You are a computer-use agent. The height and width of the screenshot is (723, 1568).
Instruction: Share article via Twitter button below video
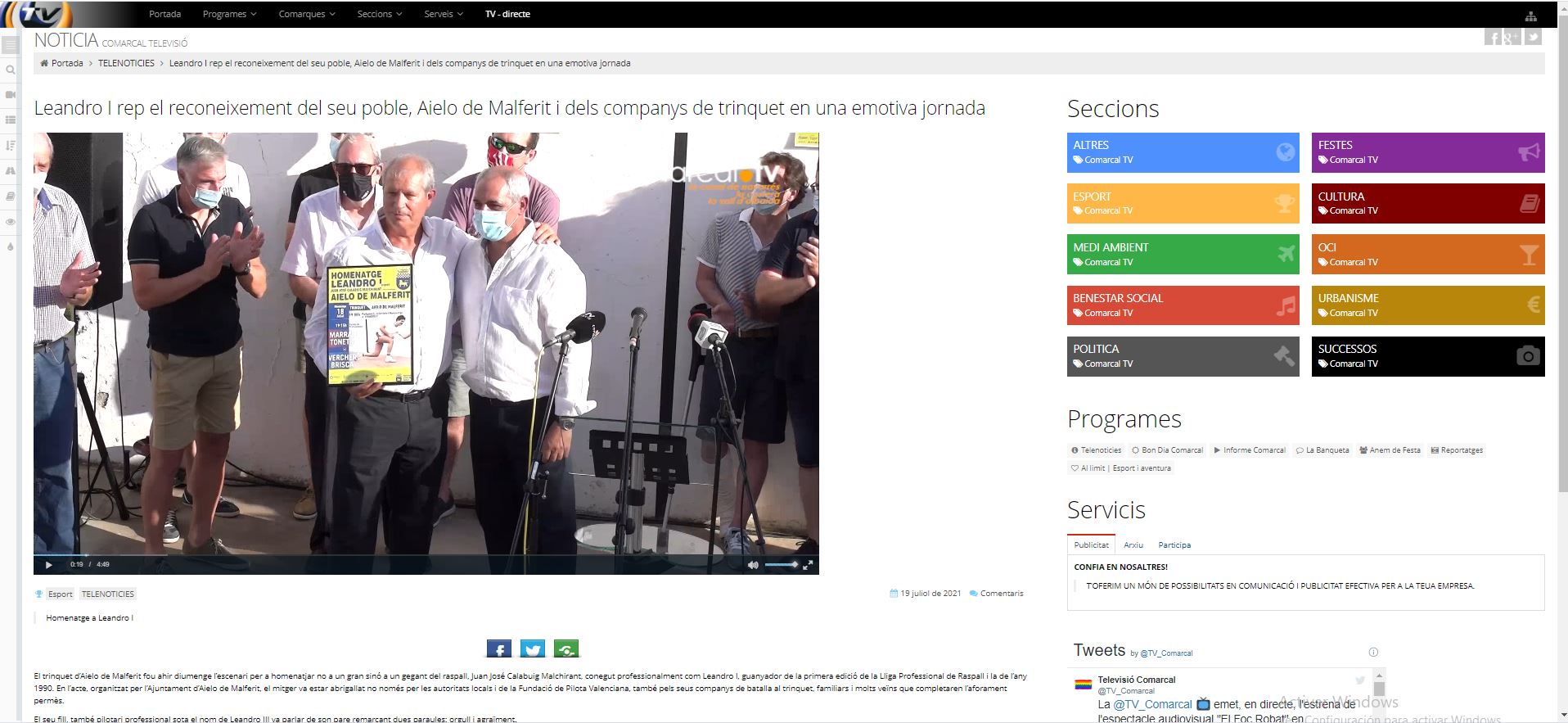click(533, 649)
